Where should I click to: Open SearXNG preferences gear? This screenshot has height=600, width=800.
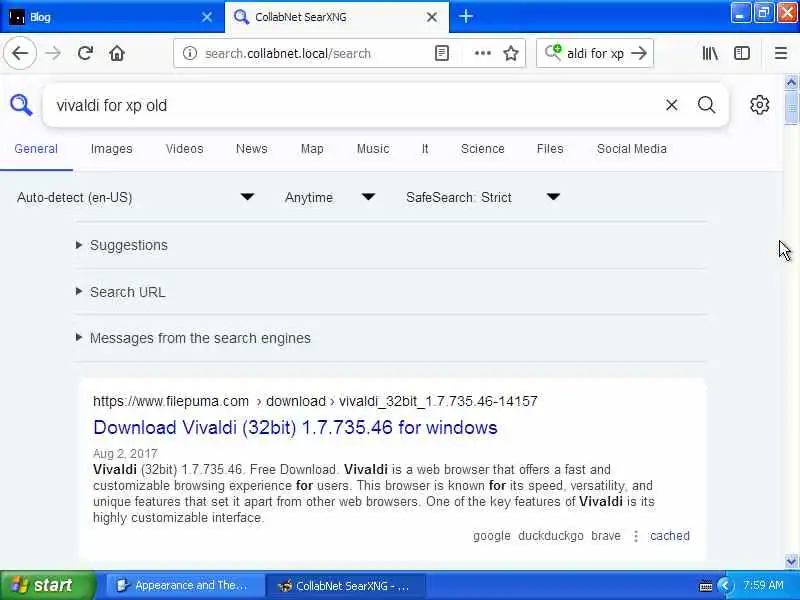[759, 105]
